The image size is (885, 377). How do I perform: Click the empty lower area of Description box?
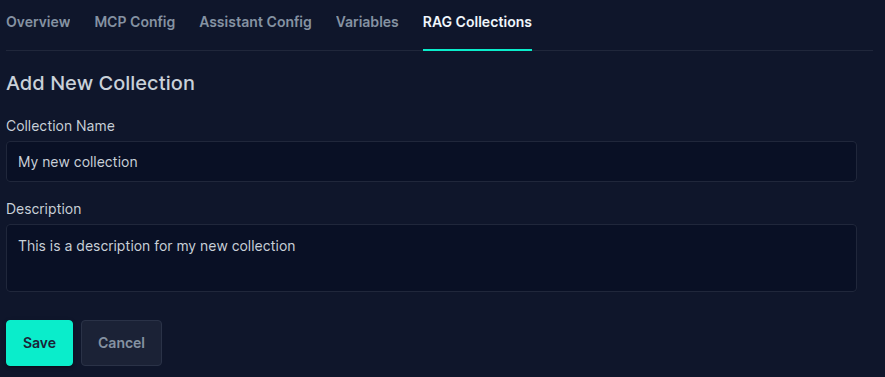point(431,274)
